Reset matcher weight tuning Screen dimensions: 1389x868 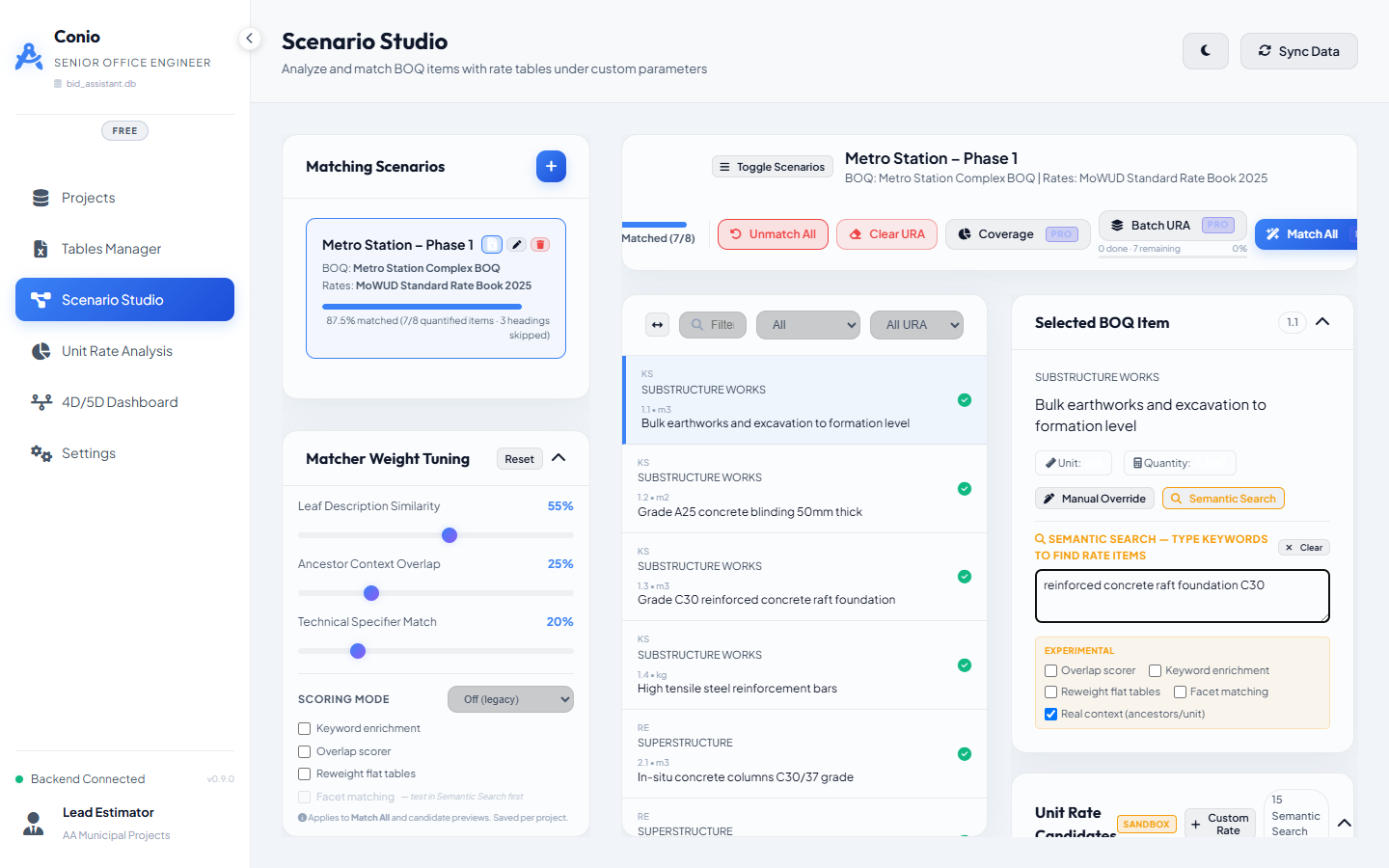click(x=519, y=459)
